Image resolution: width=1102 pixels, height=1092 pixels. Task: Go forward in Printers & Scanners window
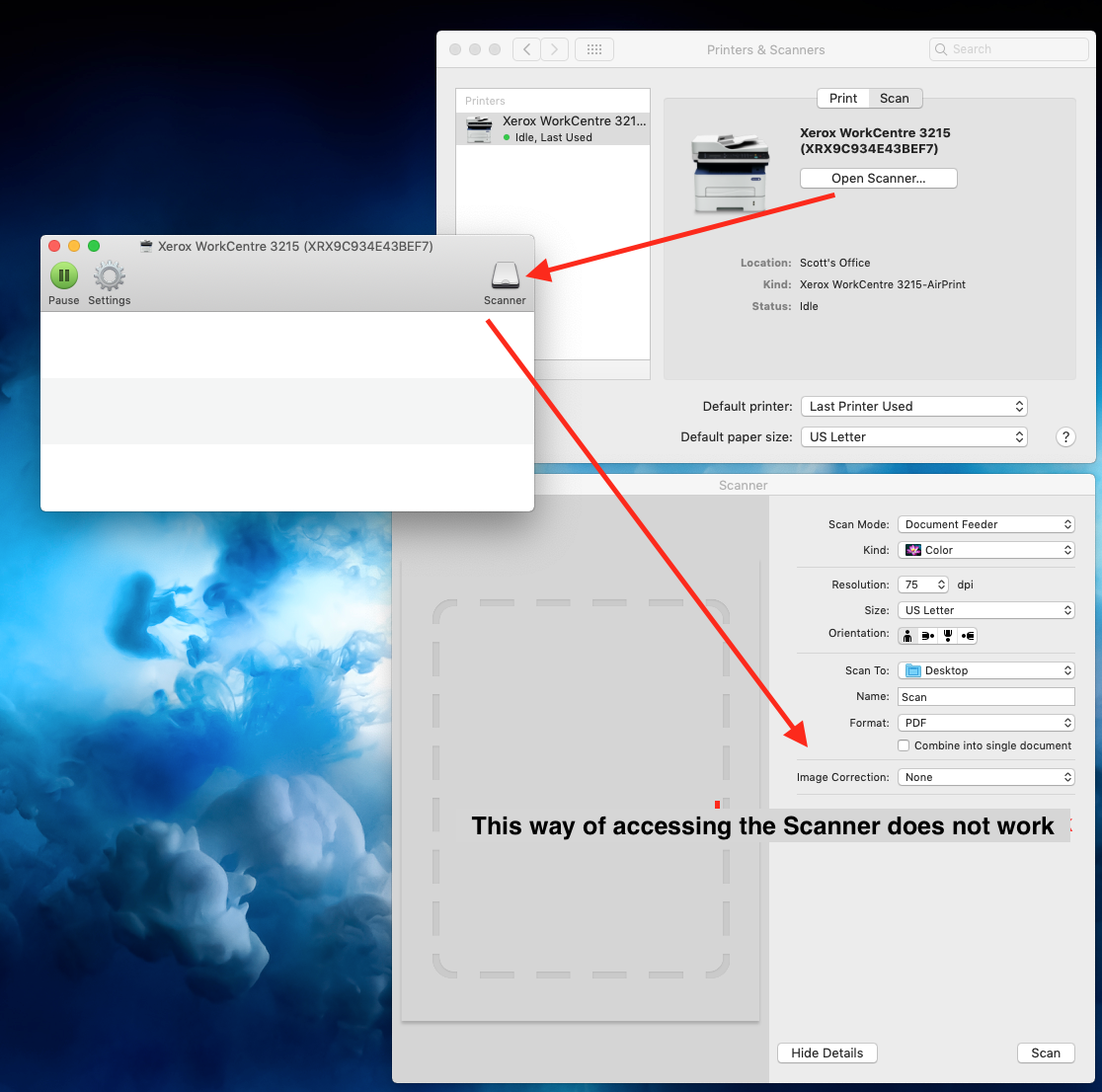(x=555, y=49)
